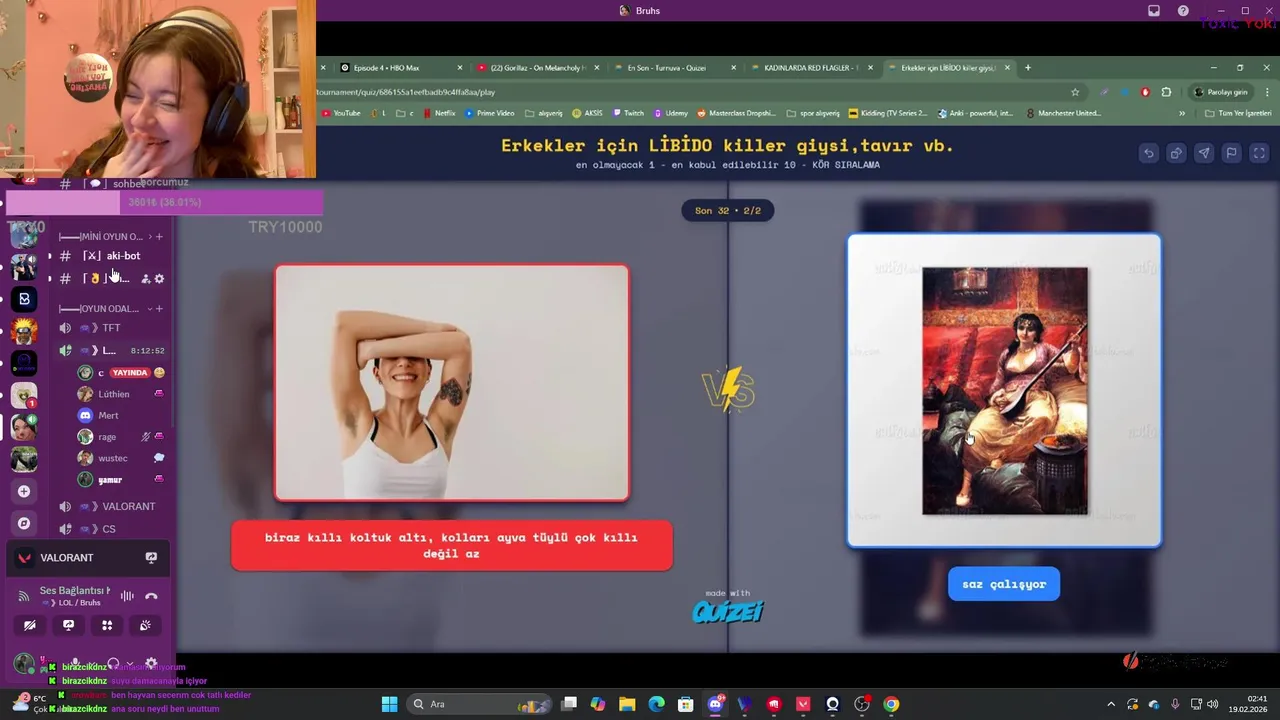1280x720 pixels.
Task: Collapse the OYUN ODALARI category
Action: [99, 308]
